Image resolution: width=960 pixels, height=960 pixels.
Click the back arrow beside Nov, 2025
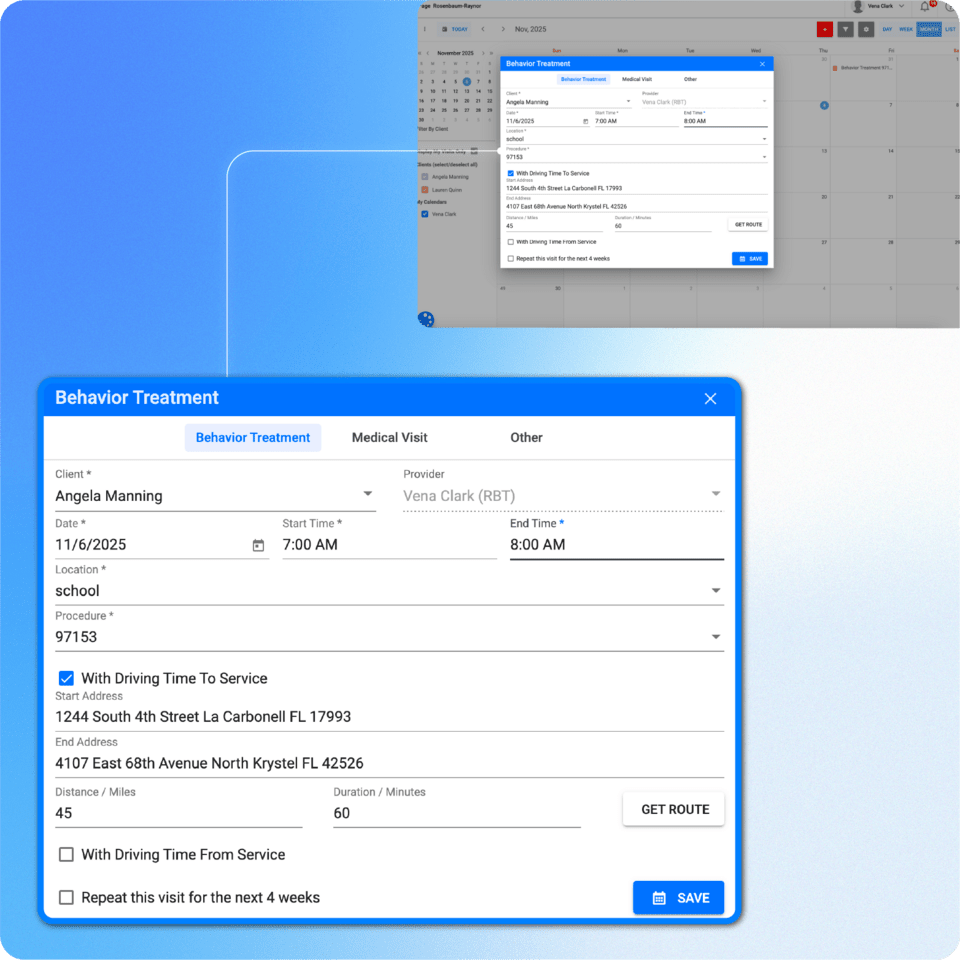tap(482, 29)
